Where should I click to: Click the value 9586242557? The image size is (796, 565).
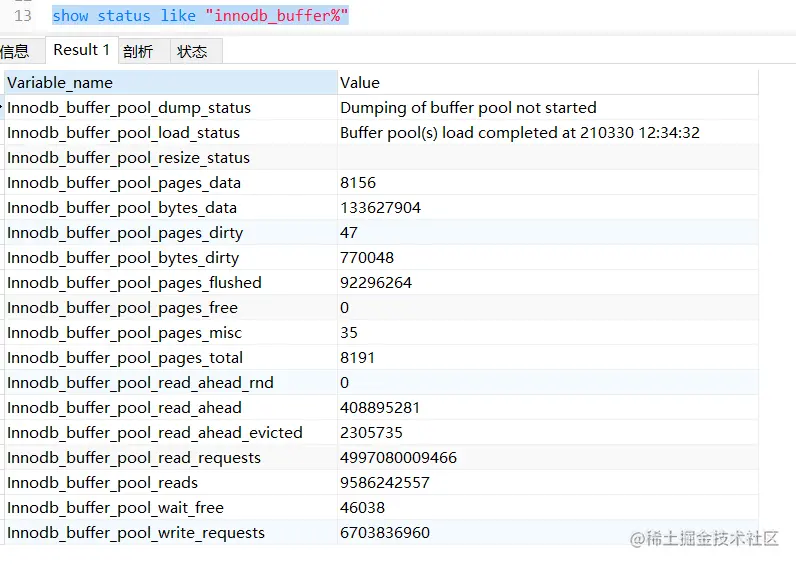pos(385,482)
